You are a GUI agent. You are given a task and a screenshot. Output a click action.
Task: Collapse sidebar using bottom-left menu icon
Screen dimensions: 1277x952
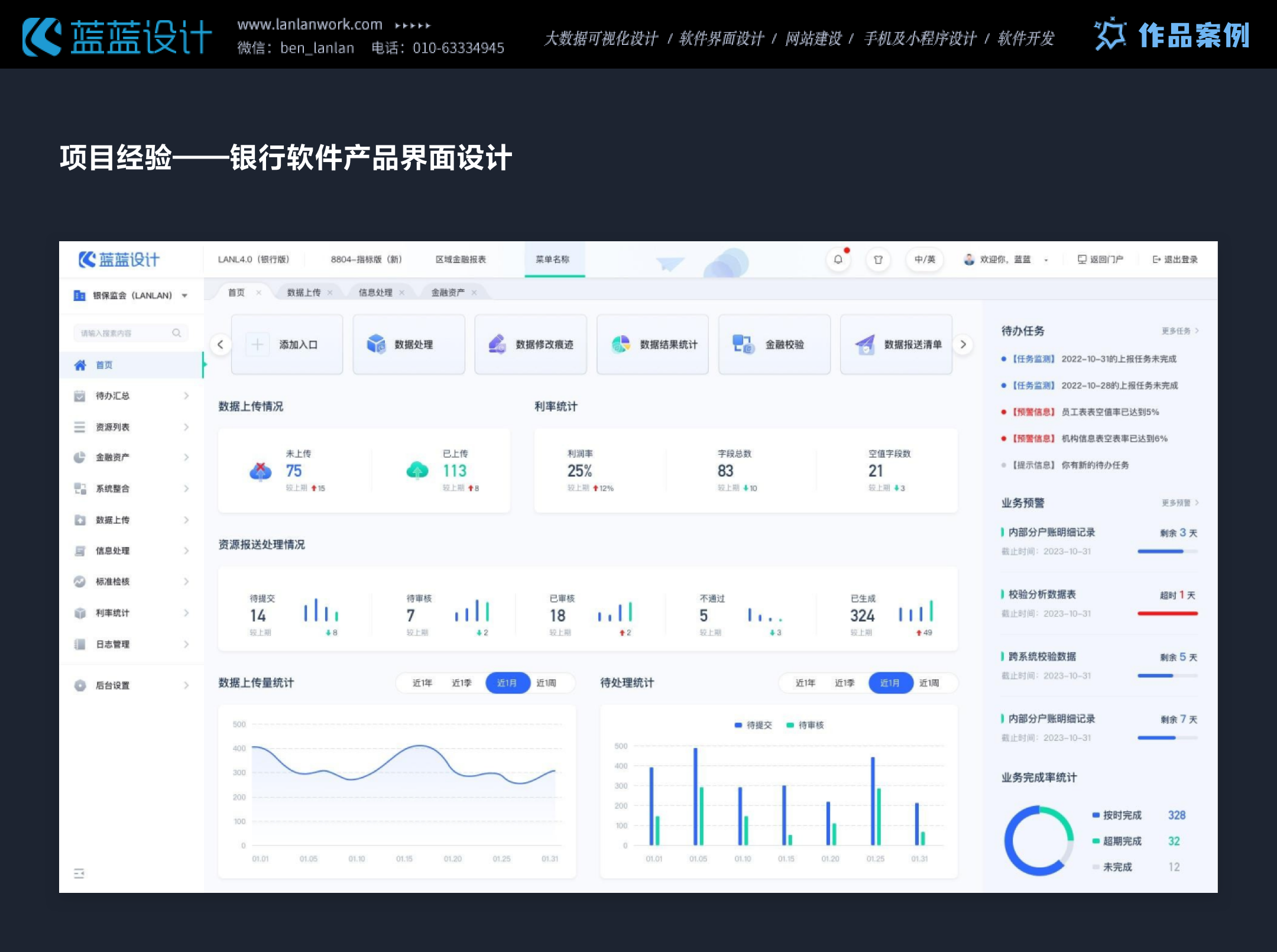[x=79, y=873]
